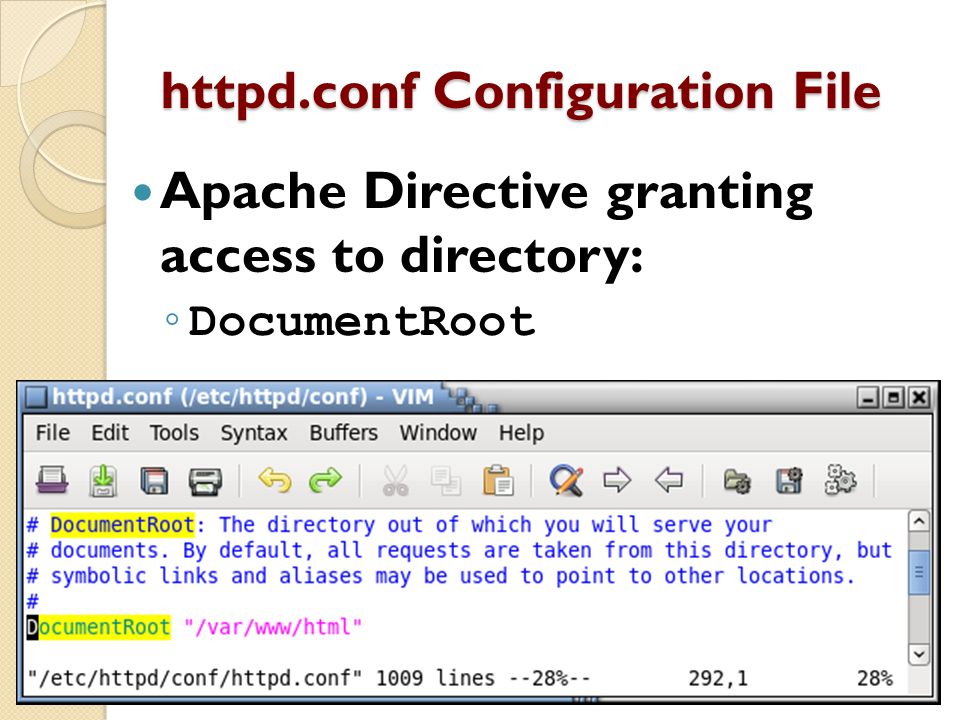Screen dimensions: 960x720
Task: Open the Buffers menu
Action: click(343, 433)
